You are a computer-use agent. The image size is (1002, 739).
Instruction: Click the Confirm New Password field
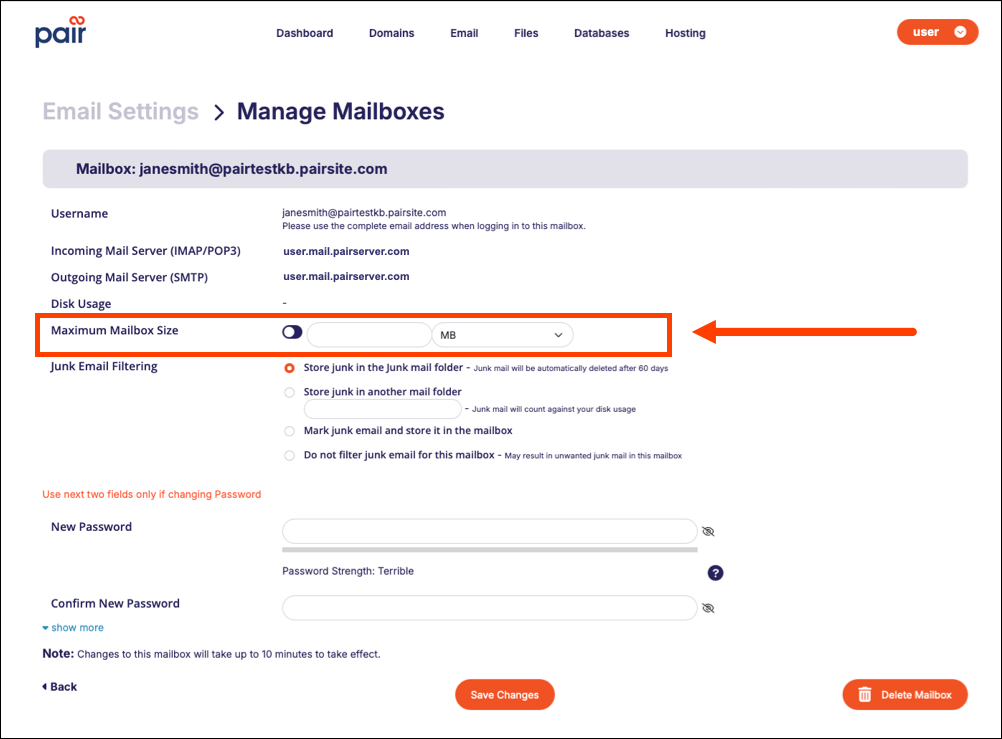pyautogui.click(x=489, y=608)
